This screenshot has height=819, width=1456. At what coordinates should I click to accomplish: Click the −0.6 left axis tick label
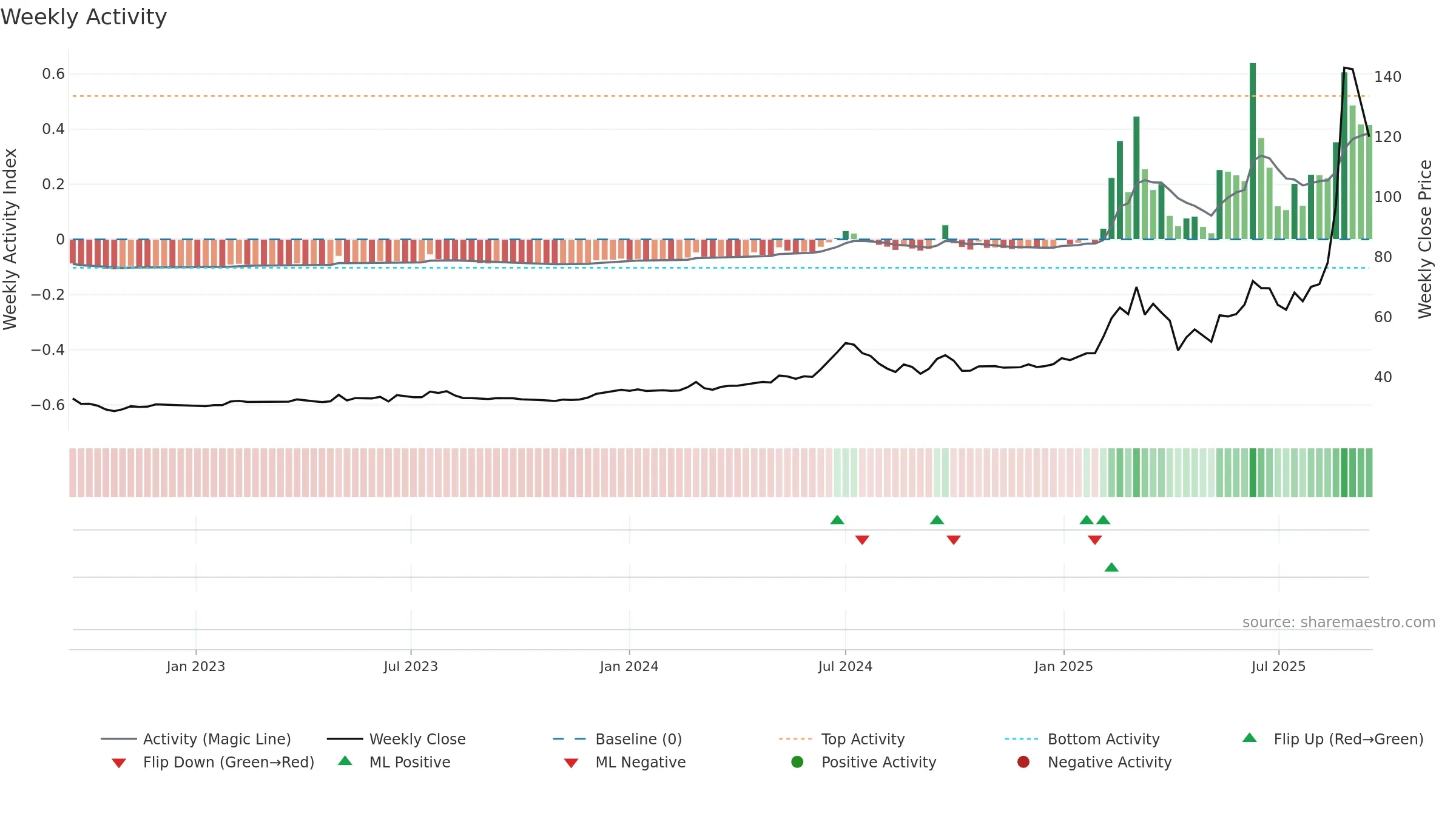pos(48,405)
